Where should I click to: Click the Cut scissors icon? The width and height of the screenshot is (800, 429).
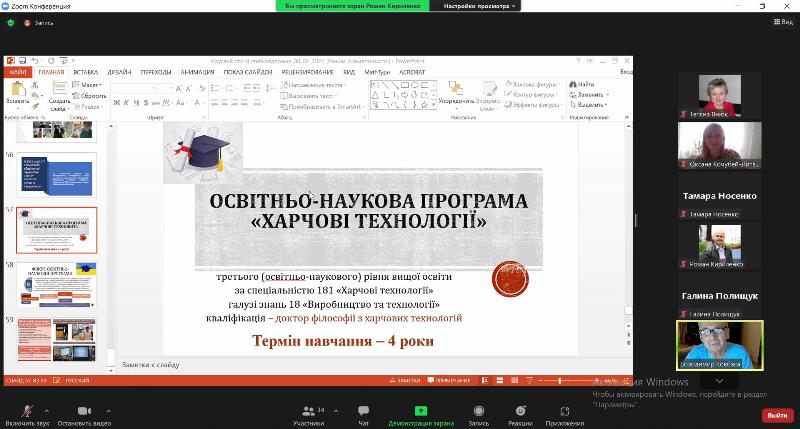[35, 85]
